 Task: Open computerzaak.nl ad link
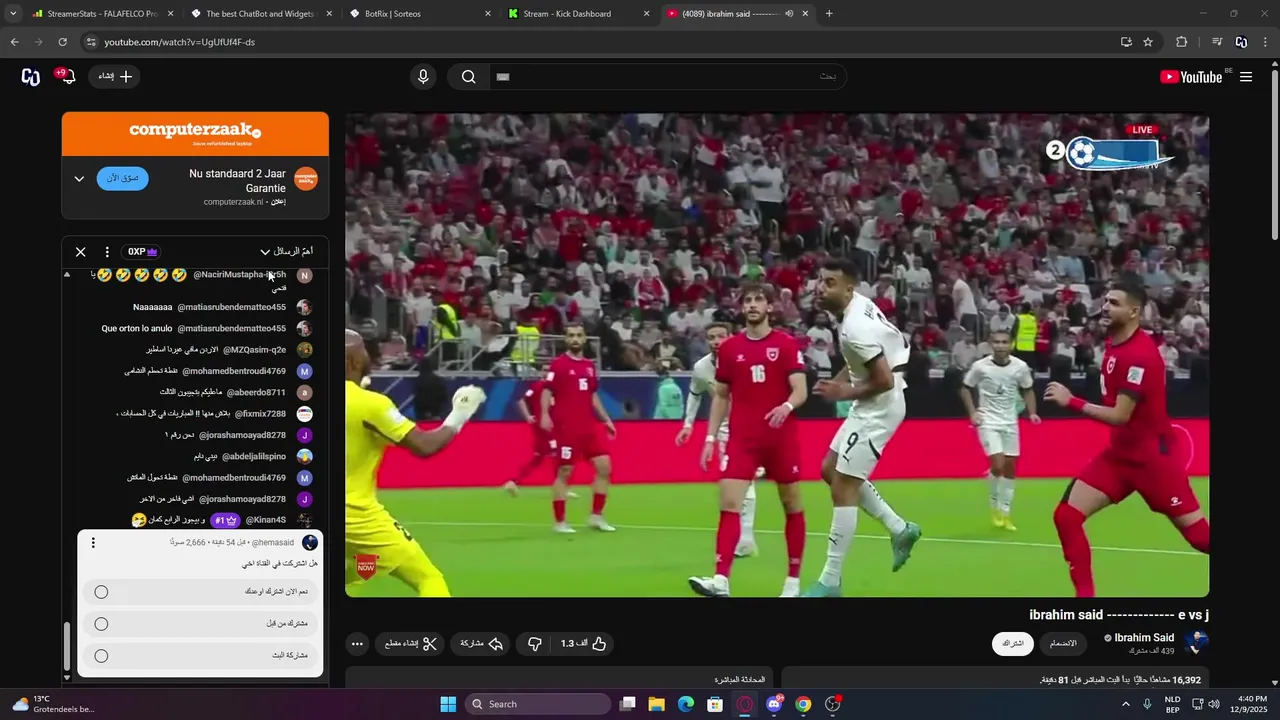point(233,202)
